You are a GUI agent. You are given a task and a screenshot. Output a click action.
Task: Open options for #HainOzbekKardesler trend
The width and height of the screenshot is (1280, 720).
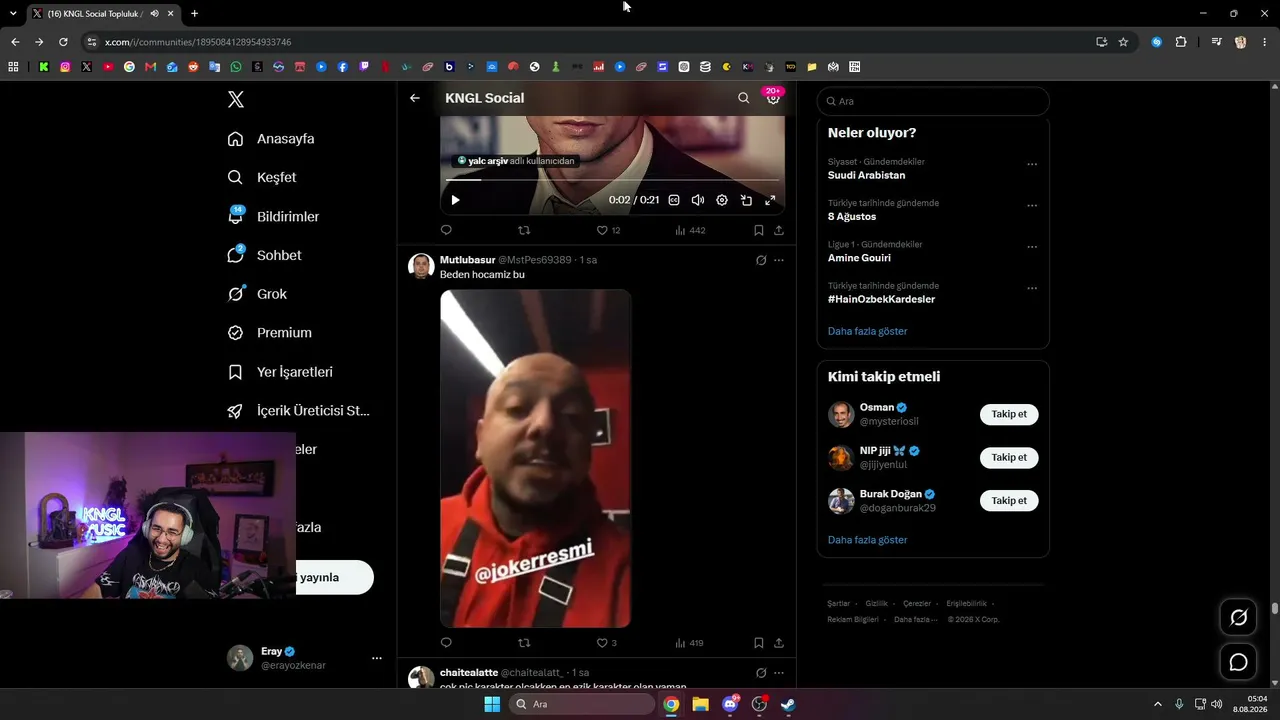1032,288
